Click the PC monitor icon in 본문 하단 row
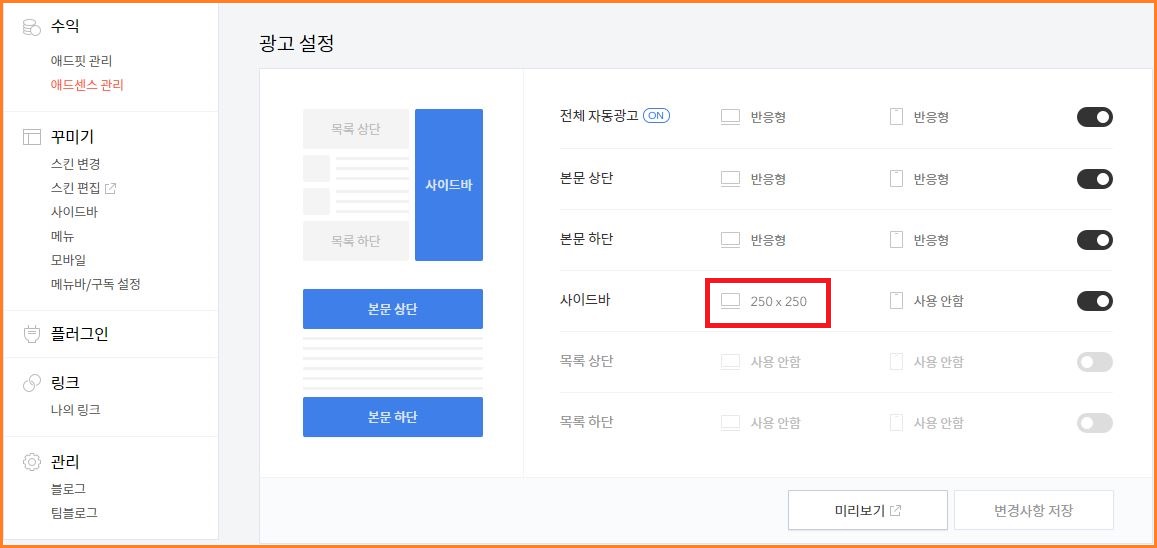 click(x=730, y=240)
